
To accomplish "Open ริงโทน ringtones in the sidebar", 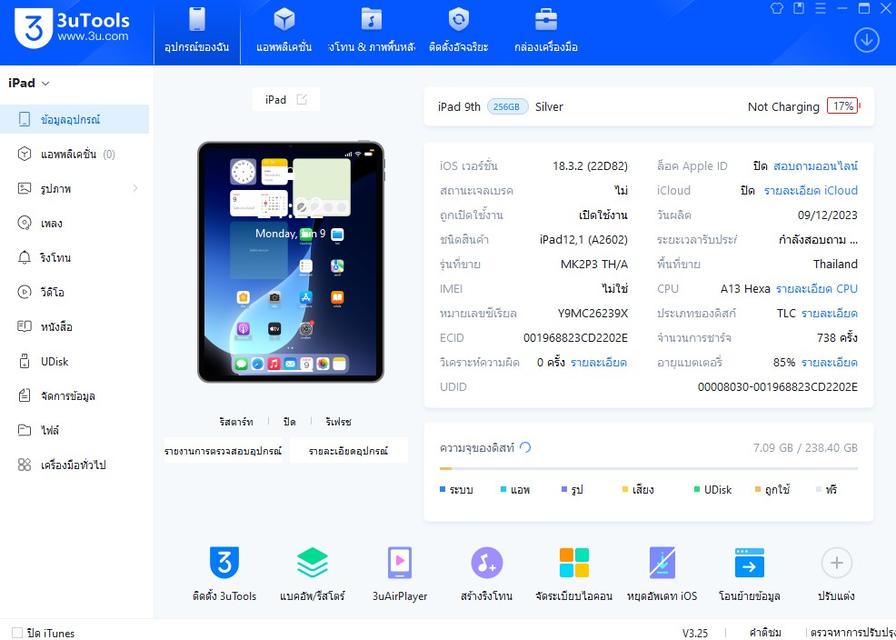I will pyautogui.click(x=74, y=258).
